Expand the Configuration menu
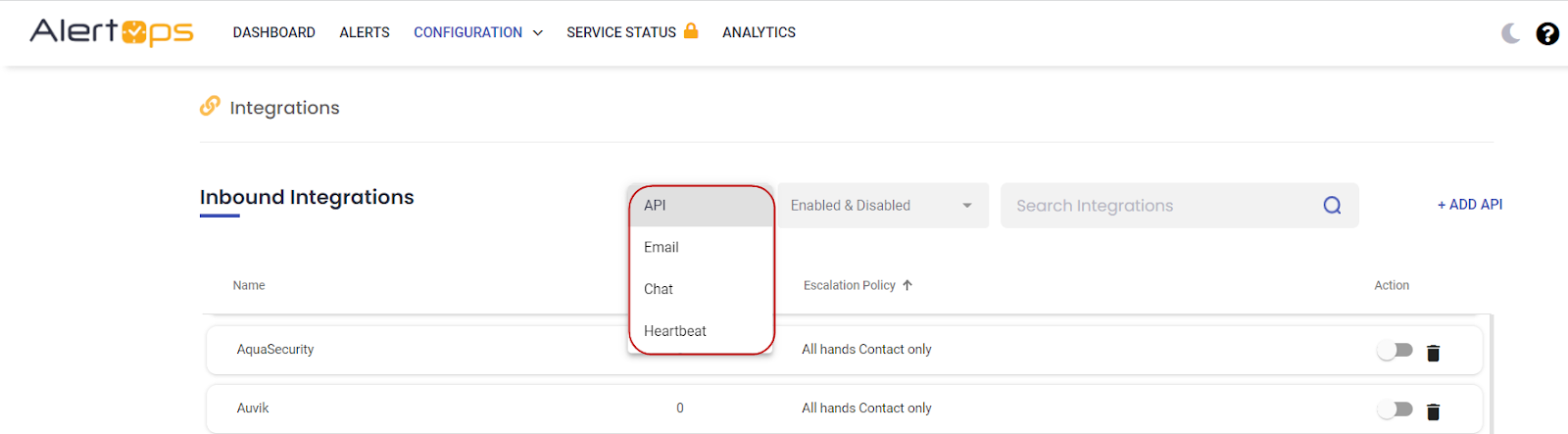1568x434 pixels. click(477, 32)
